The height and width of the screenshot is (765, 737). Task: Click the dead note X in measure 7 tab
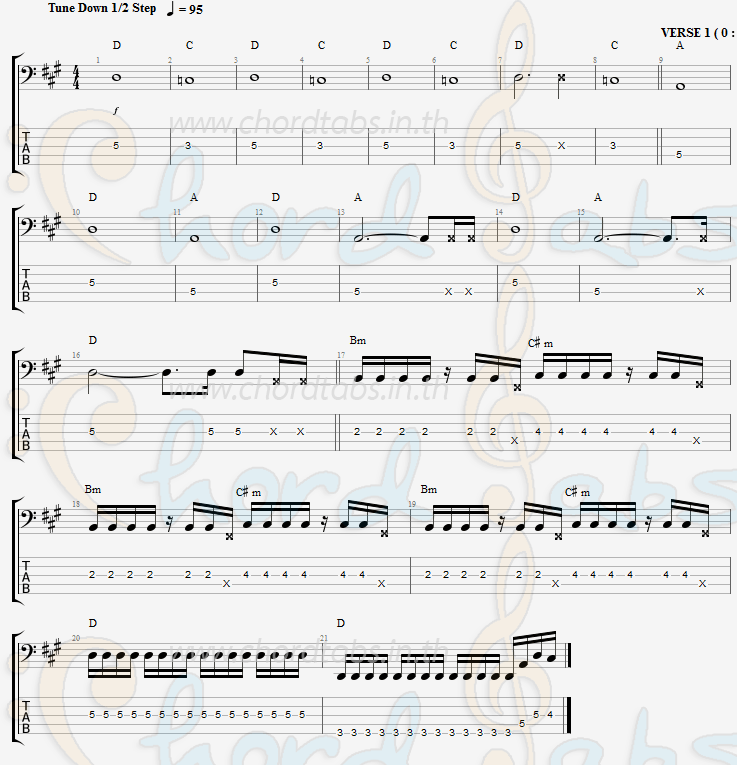click(561, 145)
